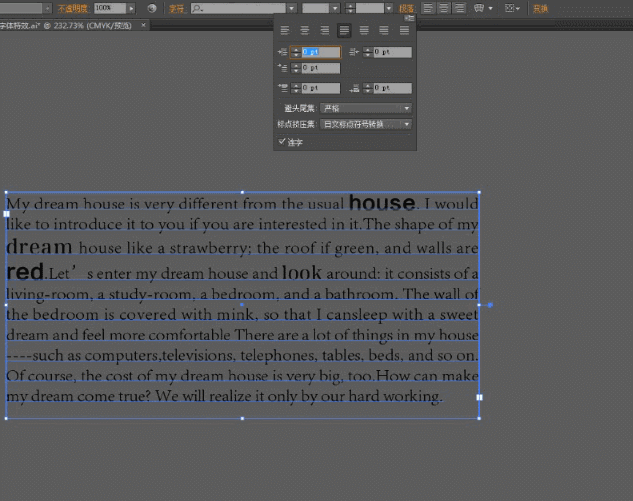The height and width of the screenshot is (501, 633).
Task: Click the space before stepper arrows
Action: [296, 88]
